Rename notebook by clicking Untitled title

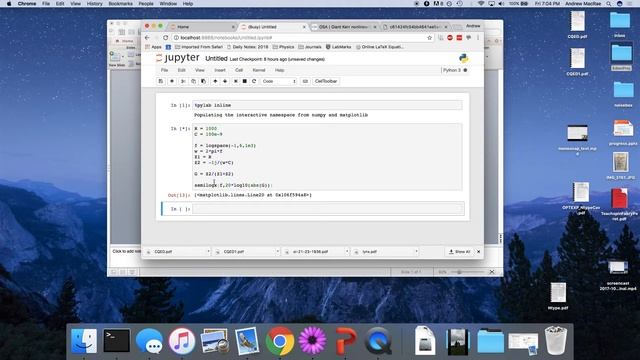point(216,59)
